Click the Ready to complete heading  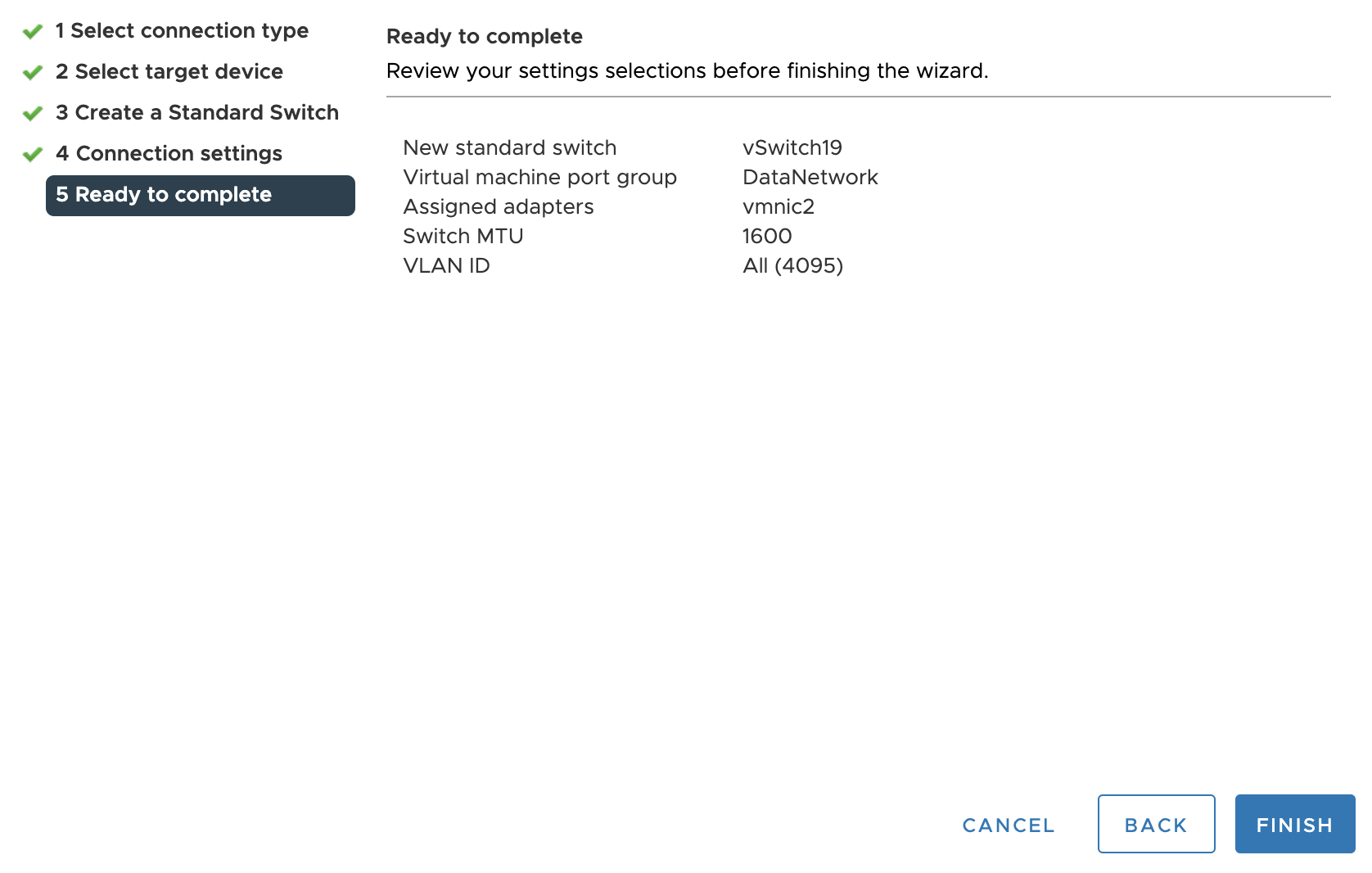tap(485, 36)
